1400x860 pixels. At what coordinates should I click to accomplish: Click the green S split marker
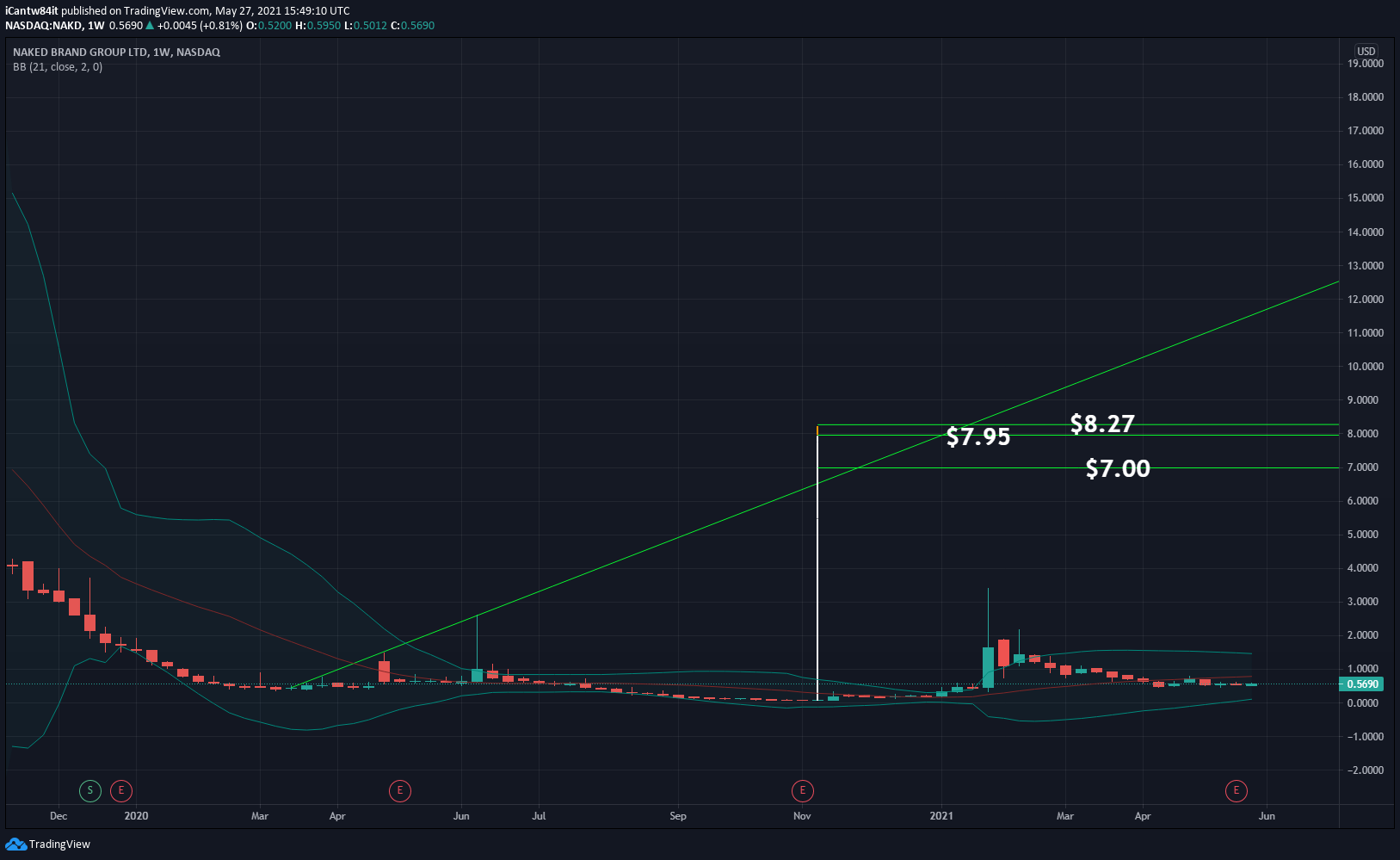[90, 790]
